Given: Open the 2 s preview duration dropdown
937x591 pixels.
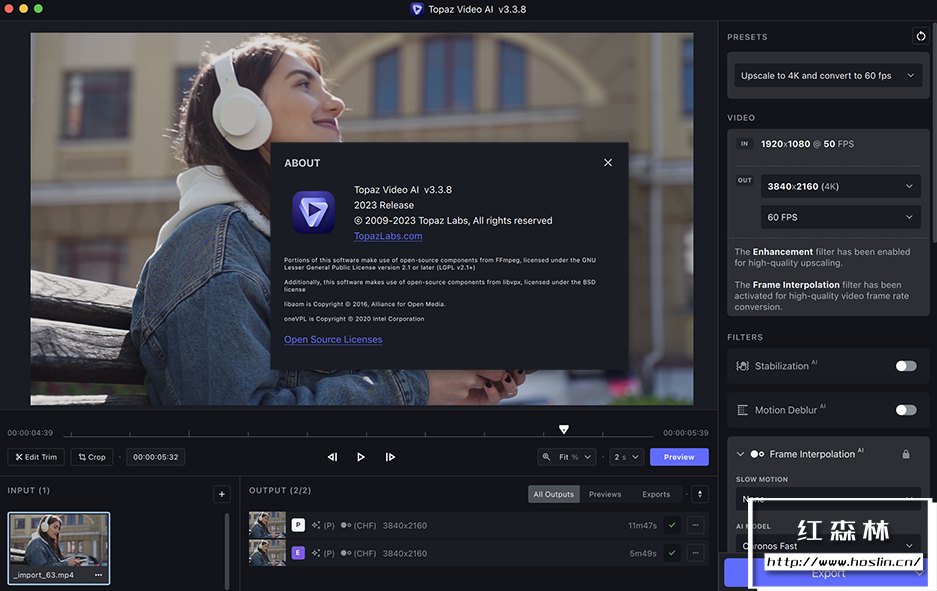Looking at the screenshot, I should [x=626, y=457].
